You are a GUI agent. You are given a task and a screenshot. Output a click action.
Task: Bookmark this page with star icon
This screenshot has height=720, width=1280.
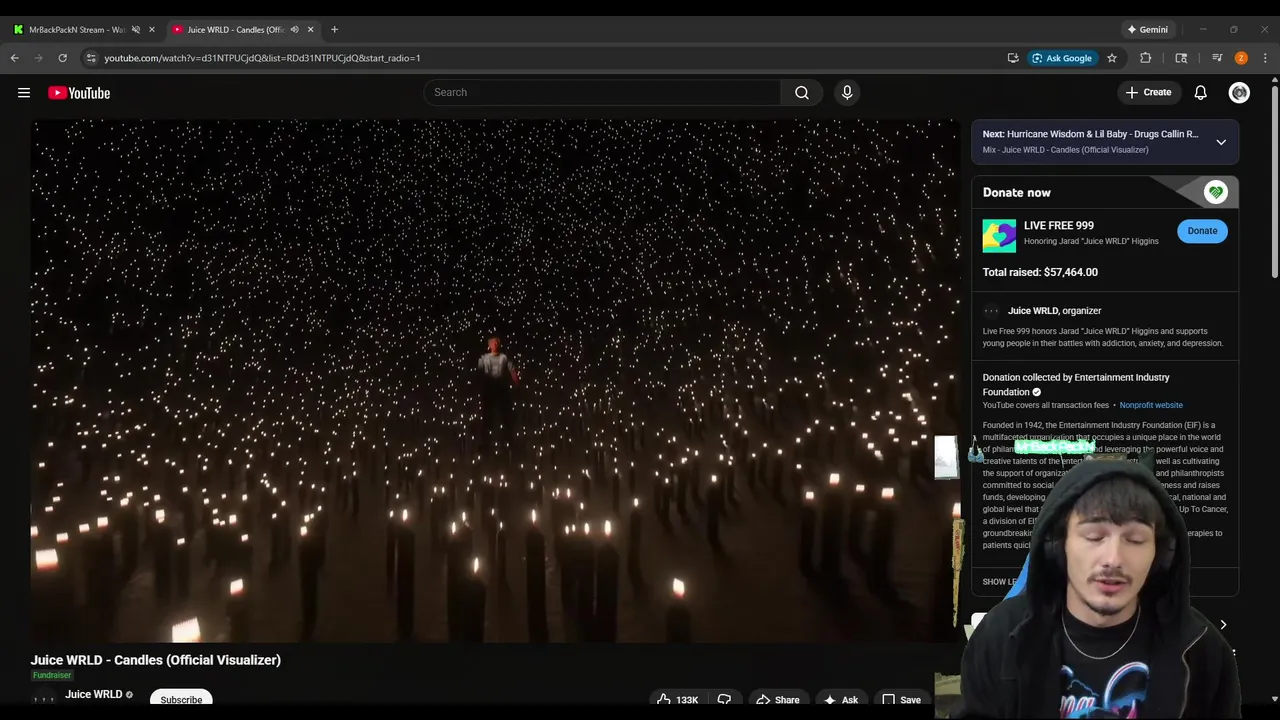(x=1112, y=58)
